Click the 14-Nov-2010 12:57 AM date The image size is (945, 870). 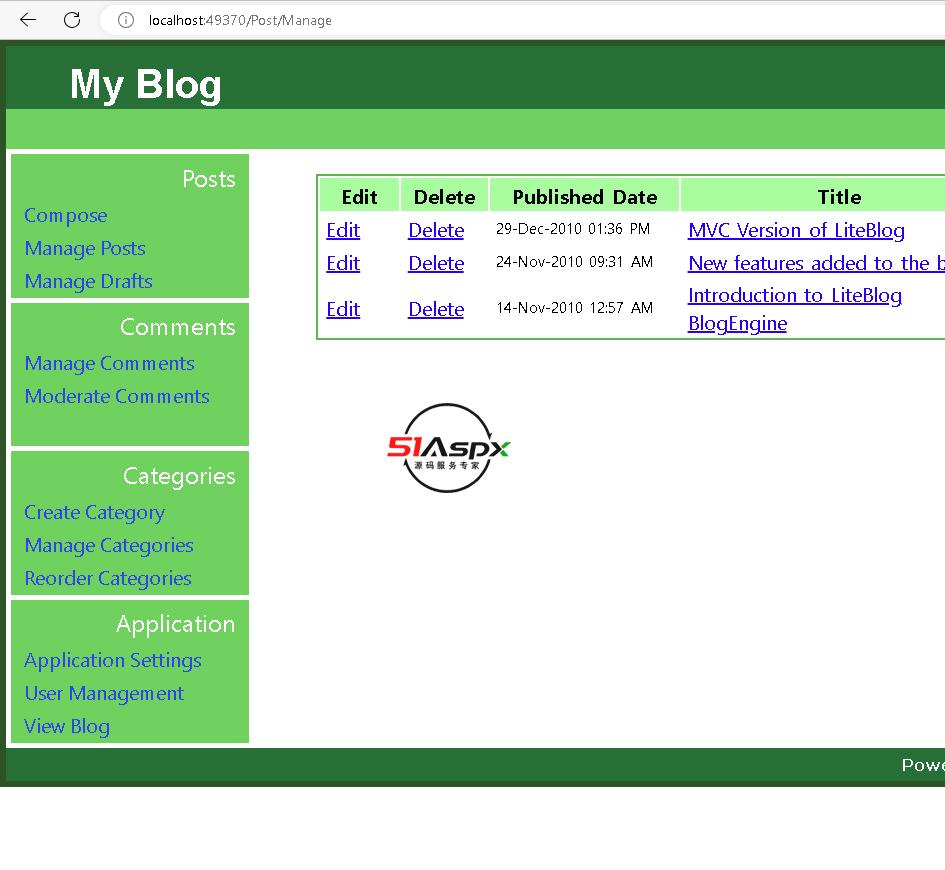click(574, 308)
